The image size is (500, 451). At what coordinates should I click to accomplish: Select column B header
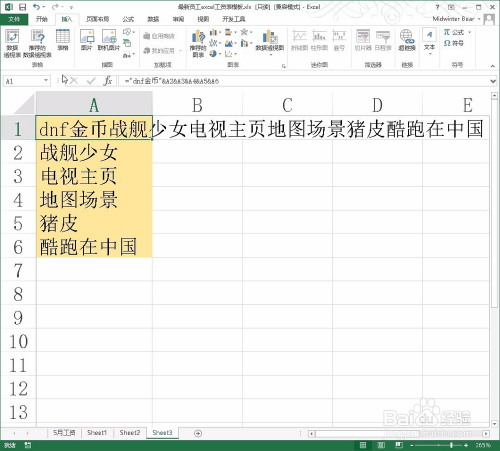197,105
